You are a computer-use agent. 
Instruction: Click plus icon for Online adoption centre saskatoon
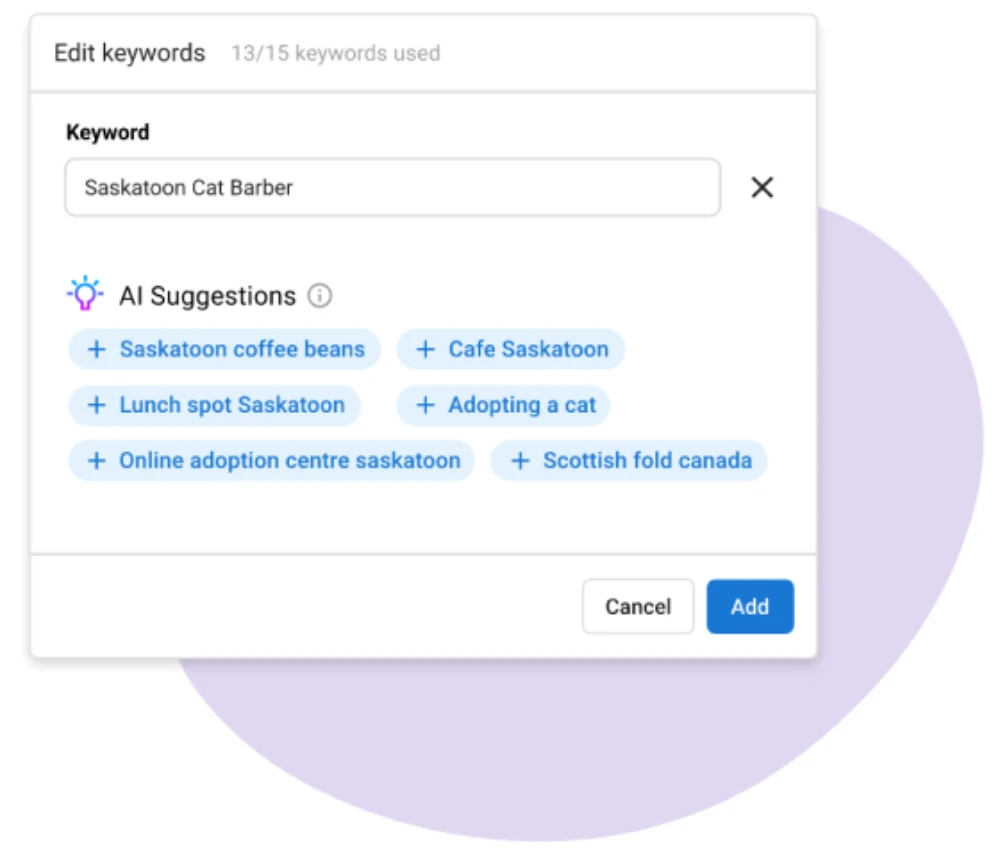(x=96, y=461)
